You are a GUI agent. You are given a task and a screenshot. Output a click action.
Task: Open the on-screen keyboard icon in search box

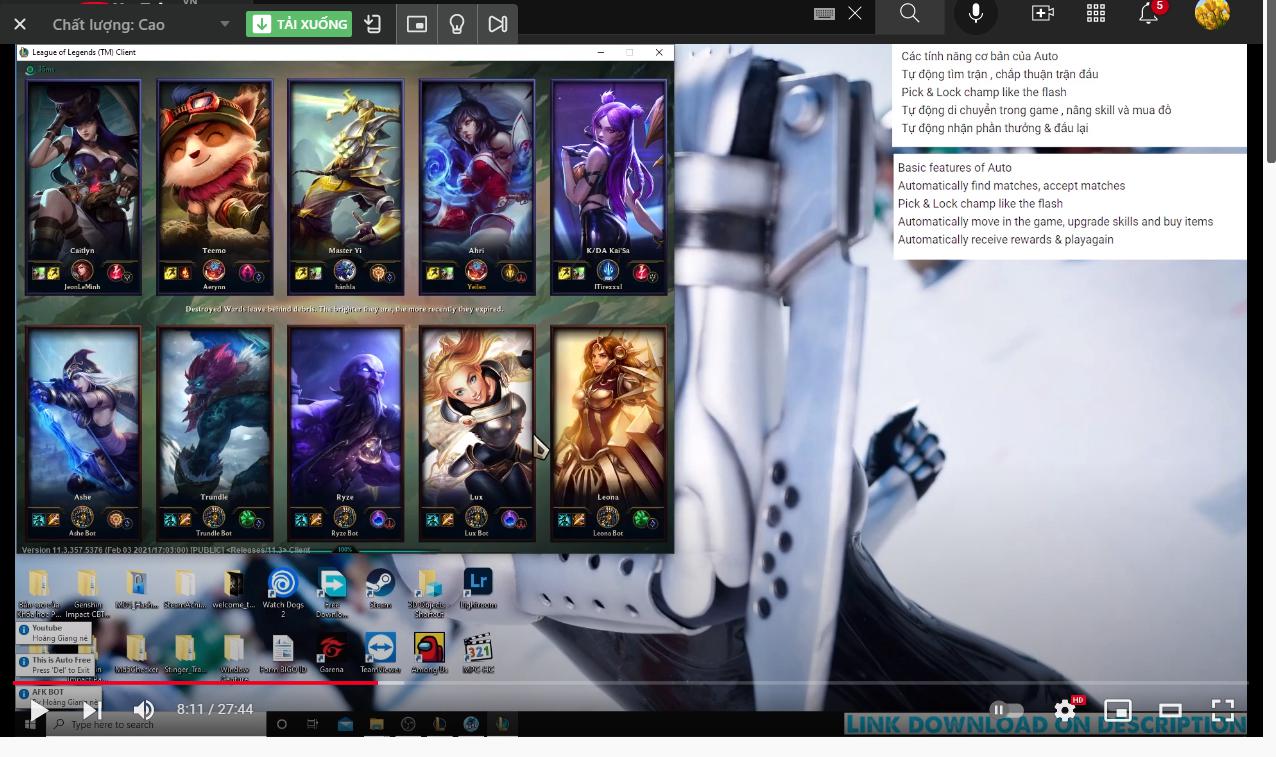[824, 13]
